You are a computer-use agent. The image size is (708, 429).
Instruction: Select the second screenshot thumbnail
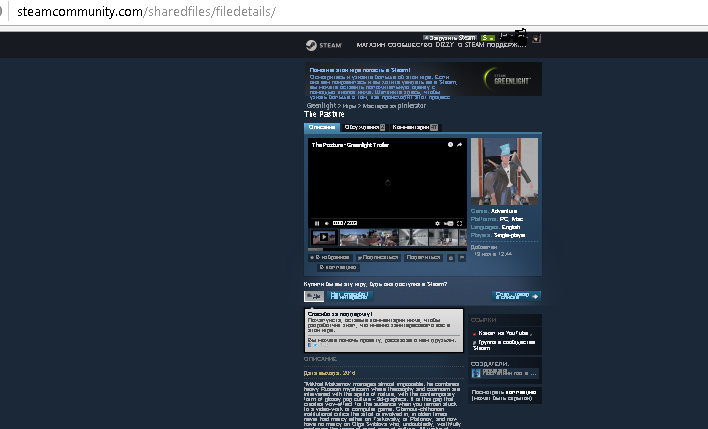354,237
